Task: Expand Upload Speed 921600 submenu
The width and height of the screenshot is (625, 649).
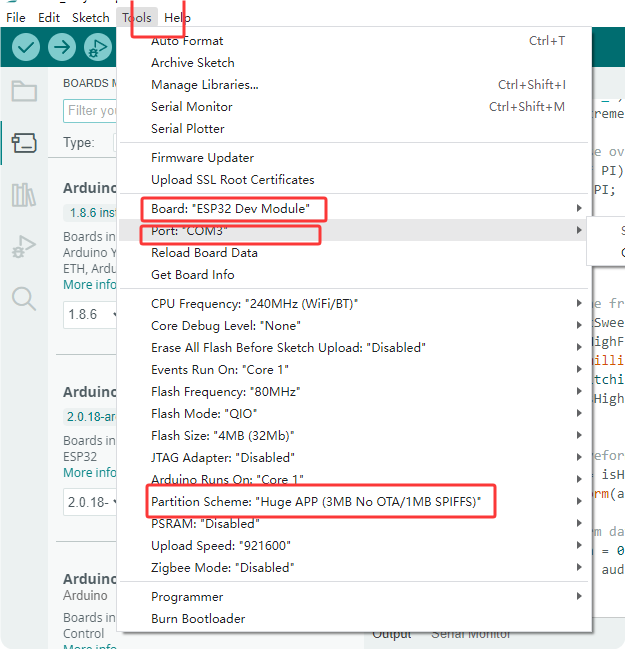Action: tap(354, 546)
